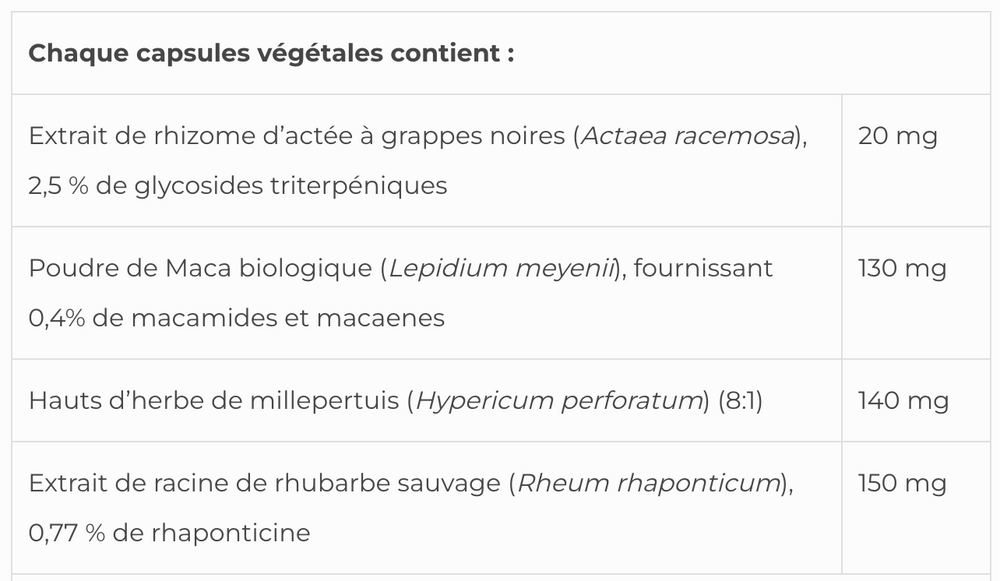Select the italic 'Lepidium meyenii' name

pos(499,268)
